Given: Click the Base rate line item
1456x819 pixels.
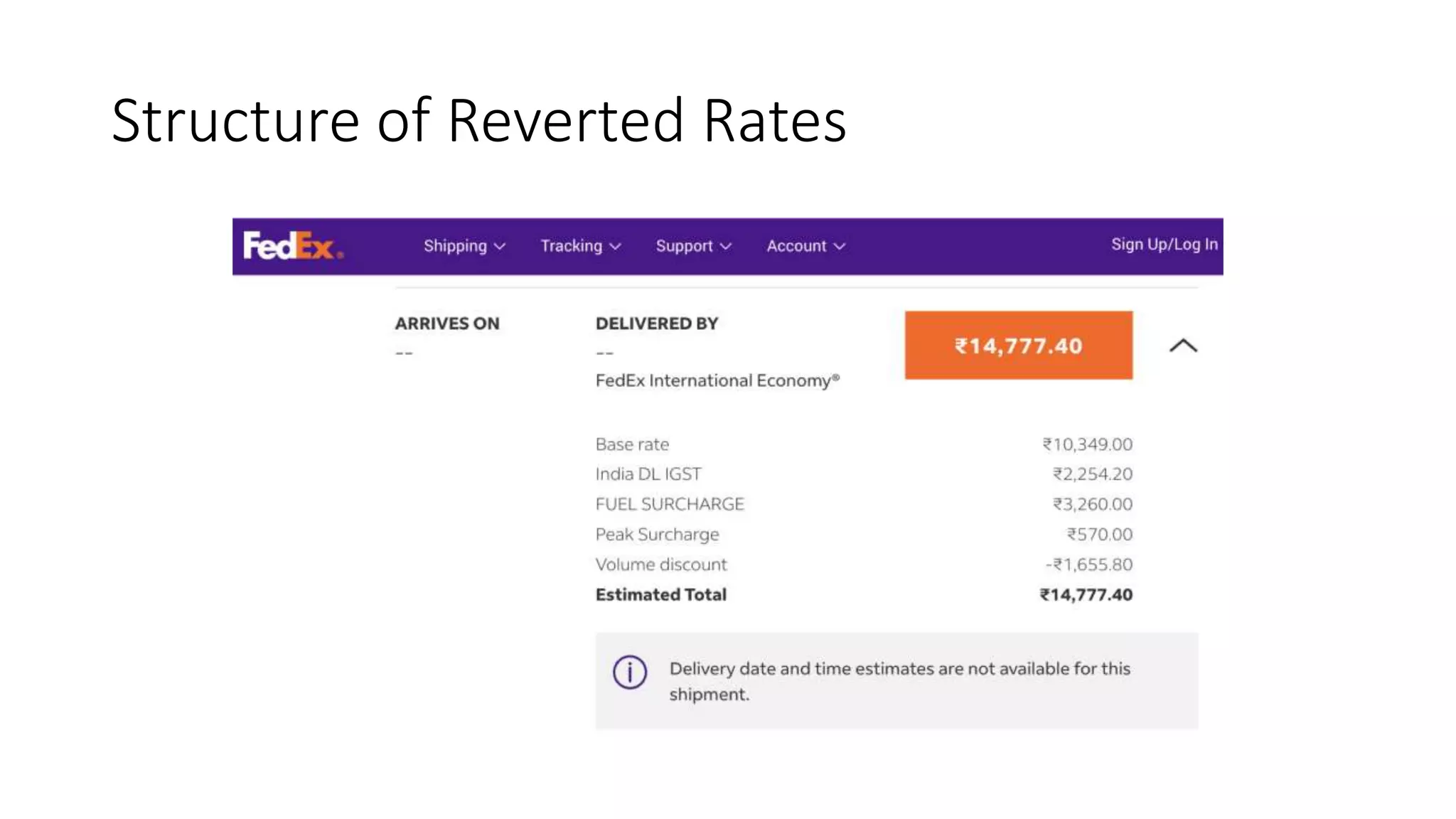Looking at the screenshot, I should pos(632,445).
